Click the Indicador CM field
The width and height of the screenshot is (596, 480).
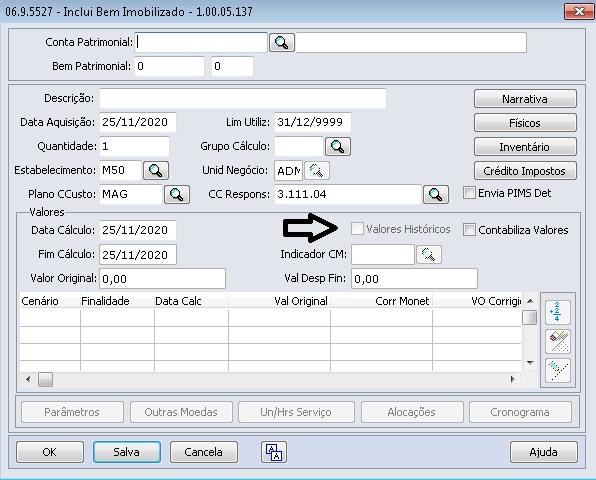[383, 254]
